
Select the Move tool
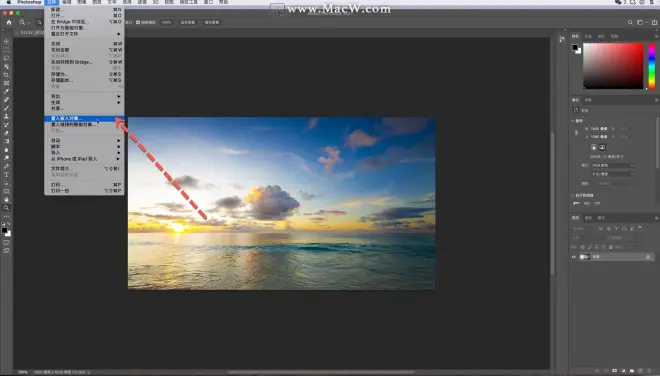[x=6, y=42]
